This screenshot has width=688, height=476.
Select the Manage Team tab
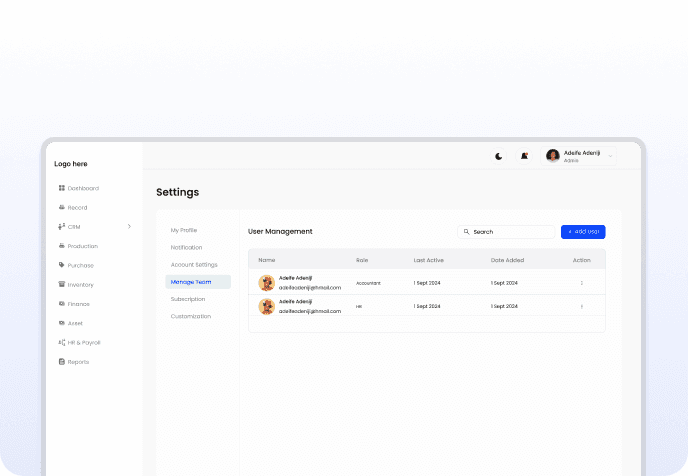(198, 282)
